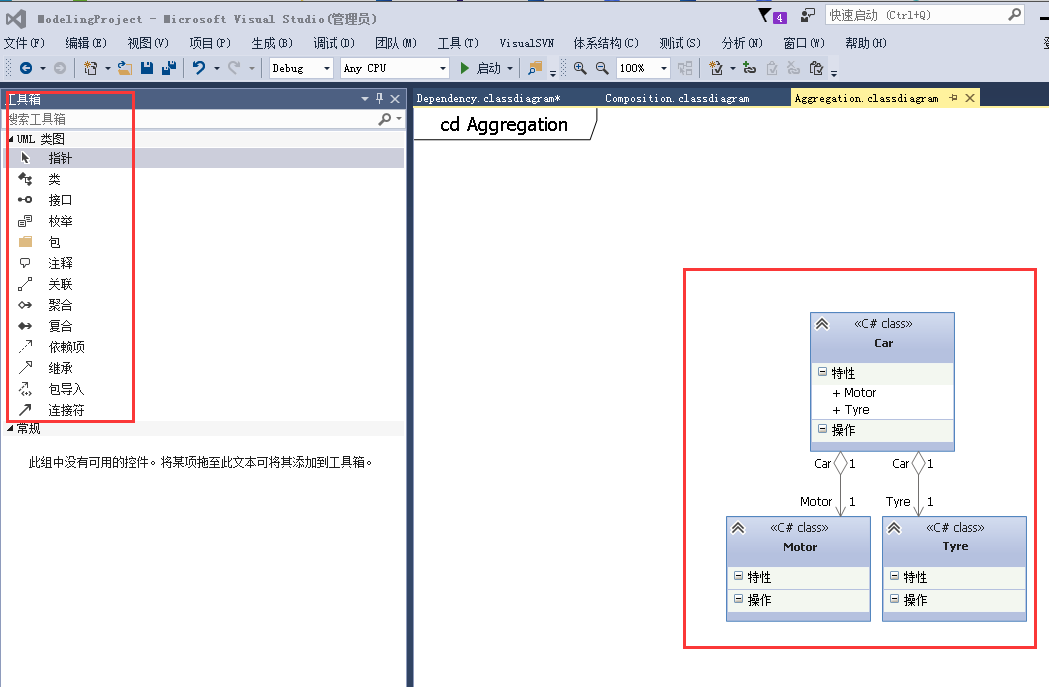Collapse the UML 类图 toolbox group
1049x687 pixels.
coord(11,139)
